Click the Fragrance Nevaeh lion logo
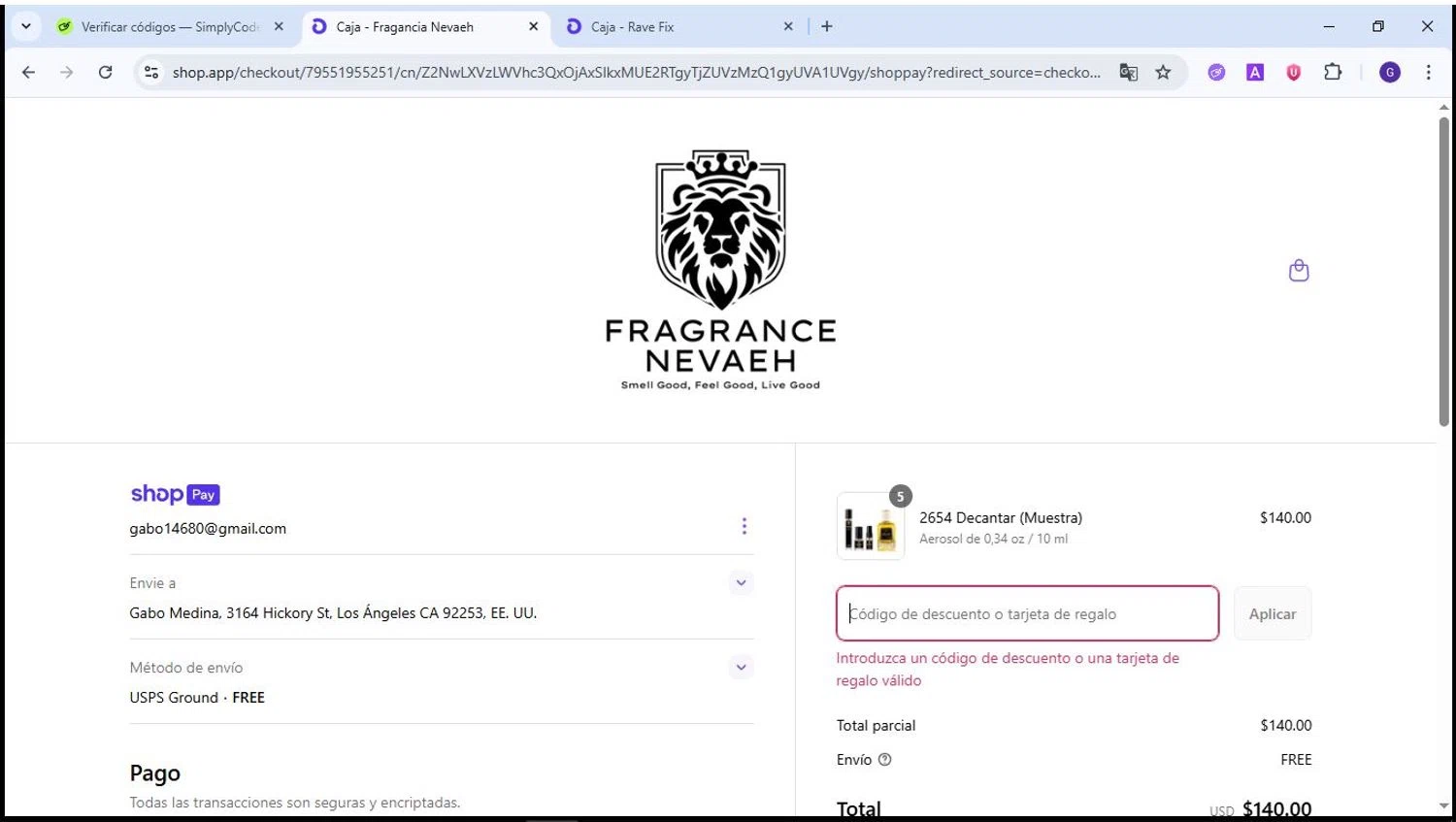This screenshot has height=822, width=1456. click(x=720, y=270)
